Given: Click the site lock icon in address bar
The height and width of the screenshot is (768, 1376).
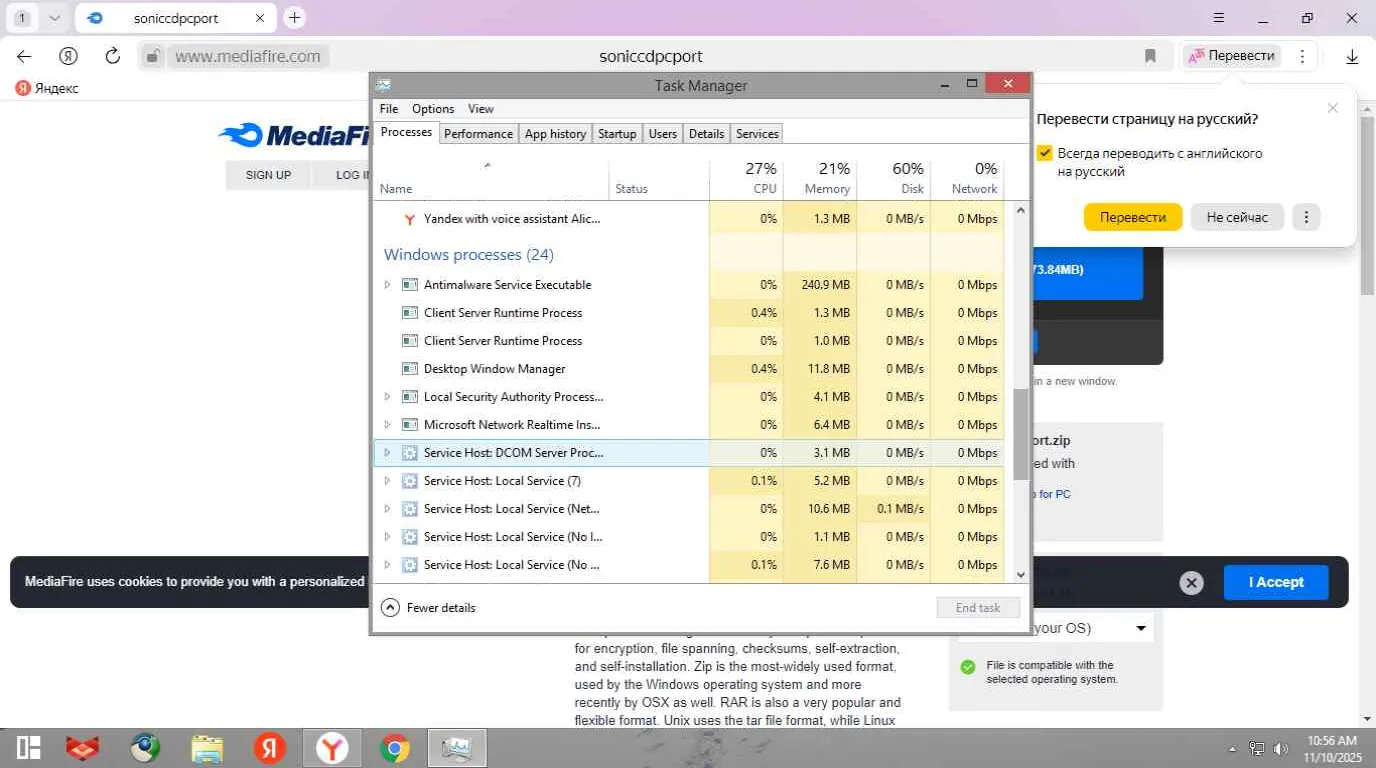Looking at the screenshot, I should 152,56.
